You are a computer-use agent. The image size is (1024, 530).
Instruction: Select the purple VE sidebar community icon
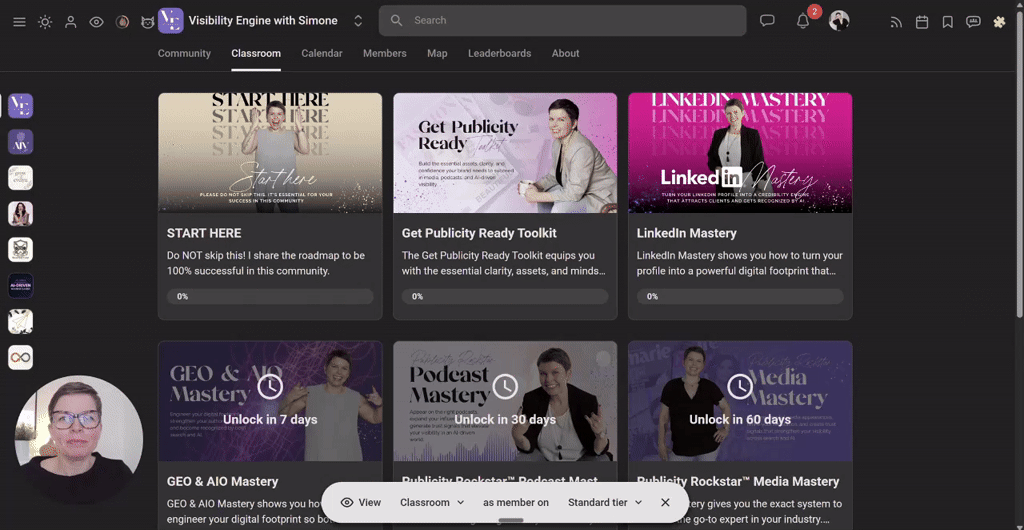coord(20,106)
